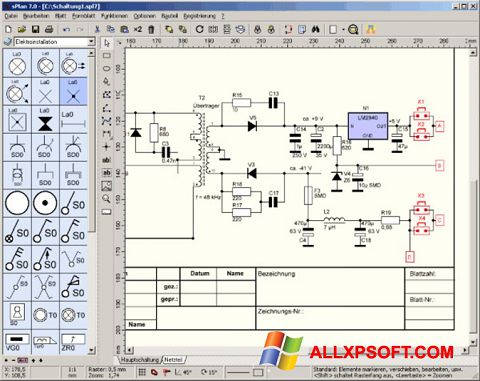Click the trash can Delete icon
This screenshot has height=381, width=480.
click(151, 29)
